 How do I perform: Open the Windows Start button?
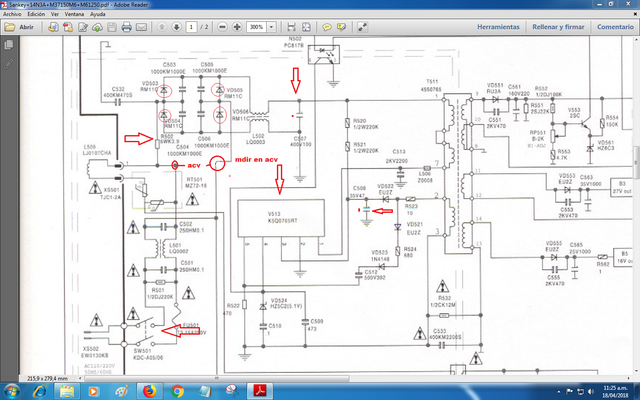pyautogui.click(x=11, y=391)
